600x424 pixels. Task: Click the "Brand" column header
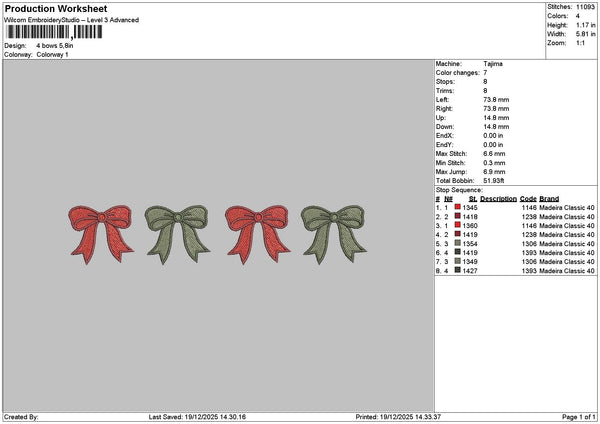[x=549, y=199]
